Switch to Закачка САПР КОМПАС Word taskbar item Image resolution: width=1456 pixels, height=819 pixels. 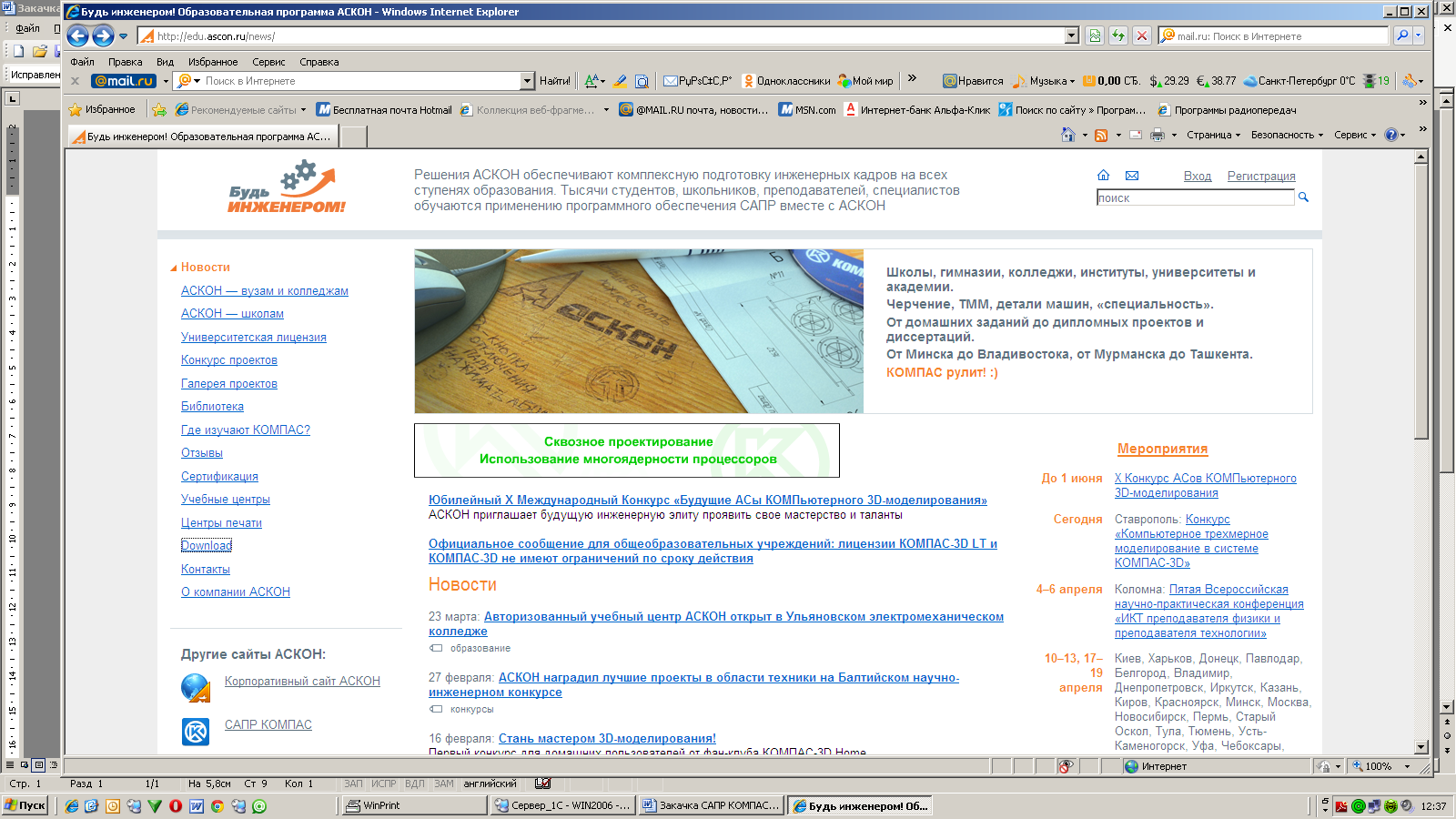(x=710, y=805)
